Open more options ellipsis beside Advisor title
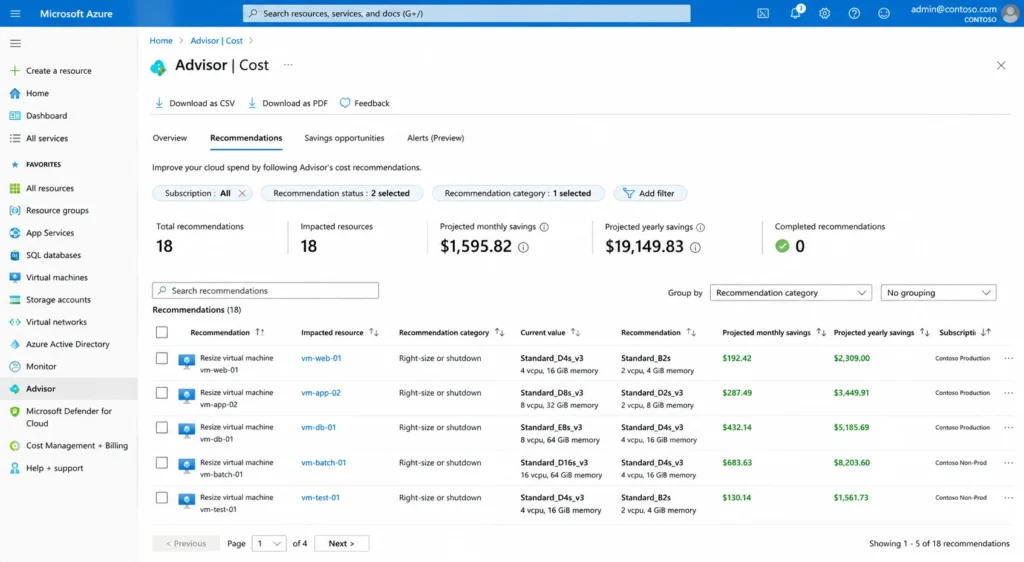The image size is (1024, 562). 288,65
